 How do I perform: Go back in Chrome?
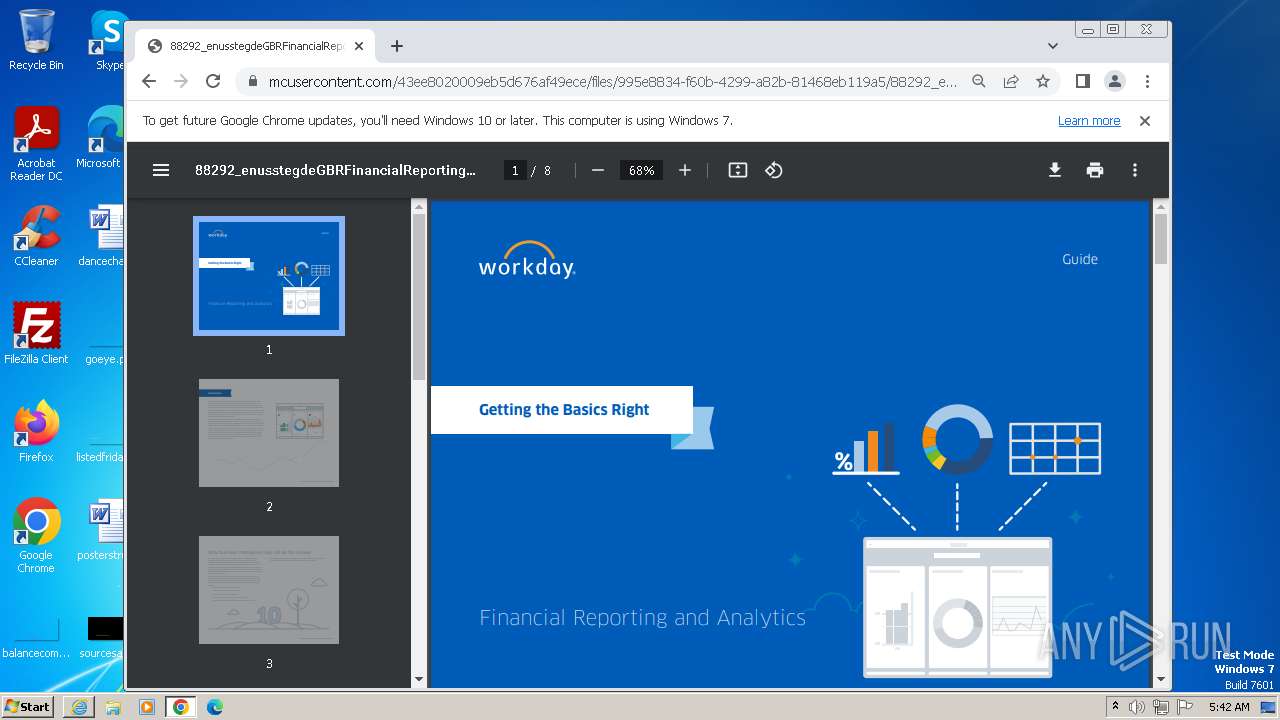tap(149, 81)
